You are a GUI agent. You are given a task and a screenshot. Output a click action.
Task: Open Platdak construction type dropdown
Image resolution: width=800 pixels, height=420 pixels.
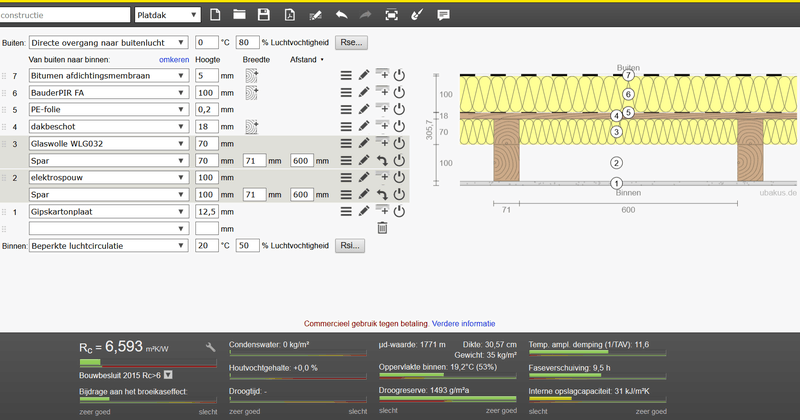pyautogui.click(x=167, y=15)
